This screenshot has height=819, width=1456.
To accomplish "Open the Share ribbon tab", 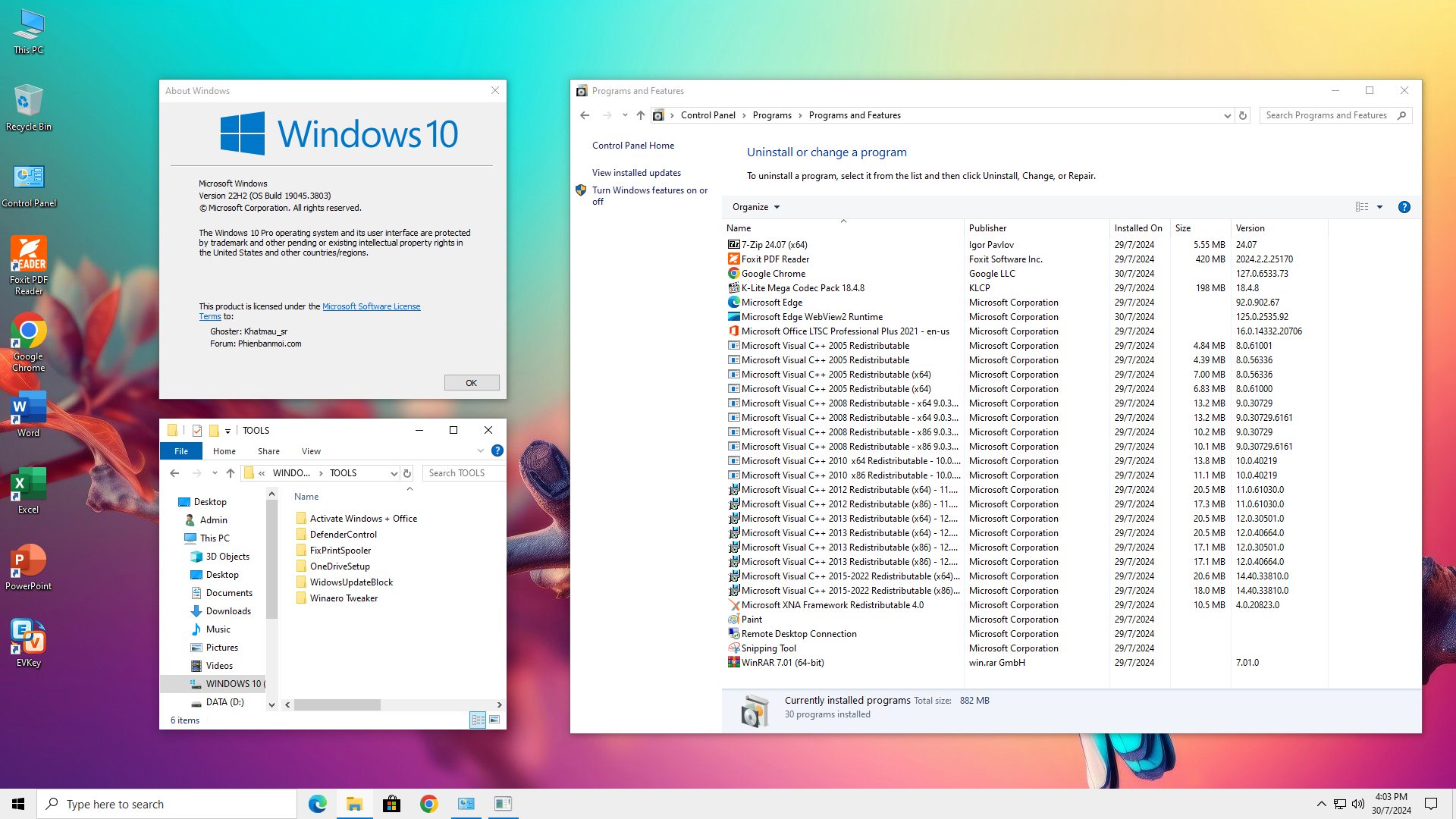I will point(268,451).
